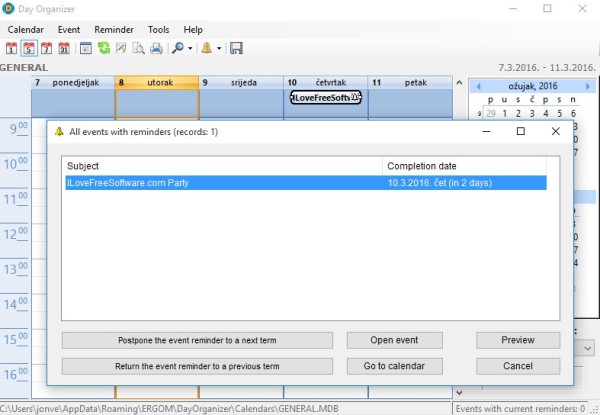Select day 6 in mini calendar
The image size is (600, 415).
coord(573,113)
